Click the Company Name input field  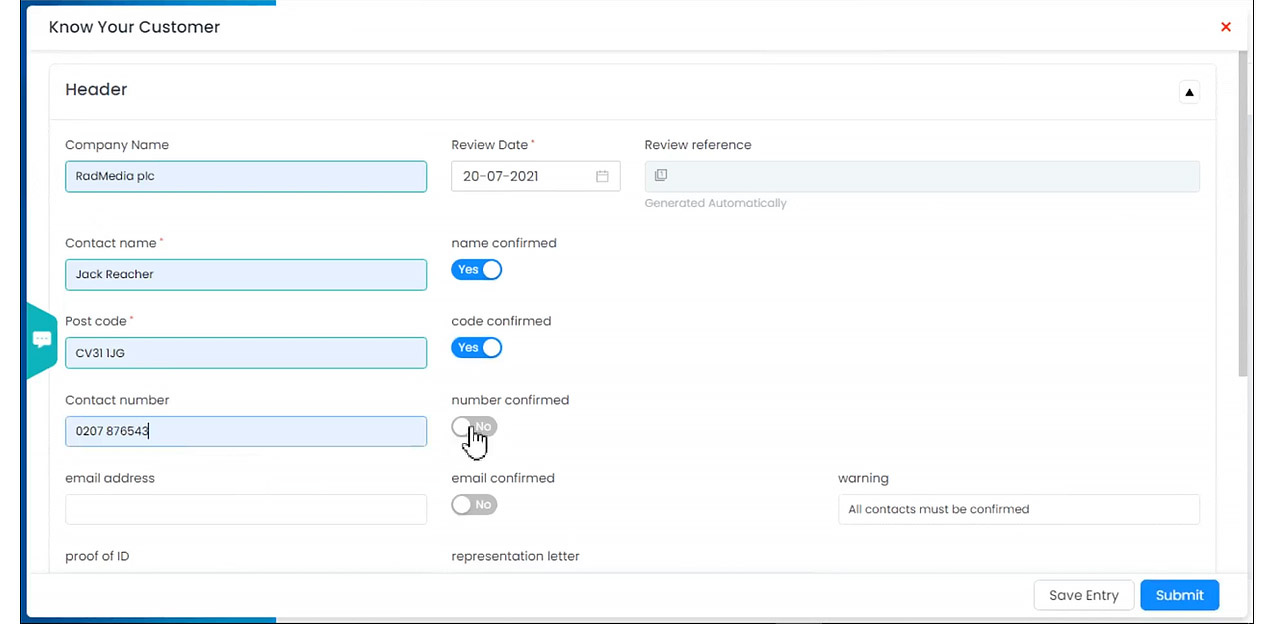tap(246, 176)
